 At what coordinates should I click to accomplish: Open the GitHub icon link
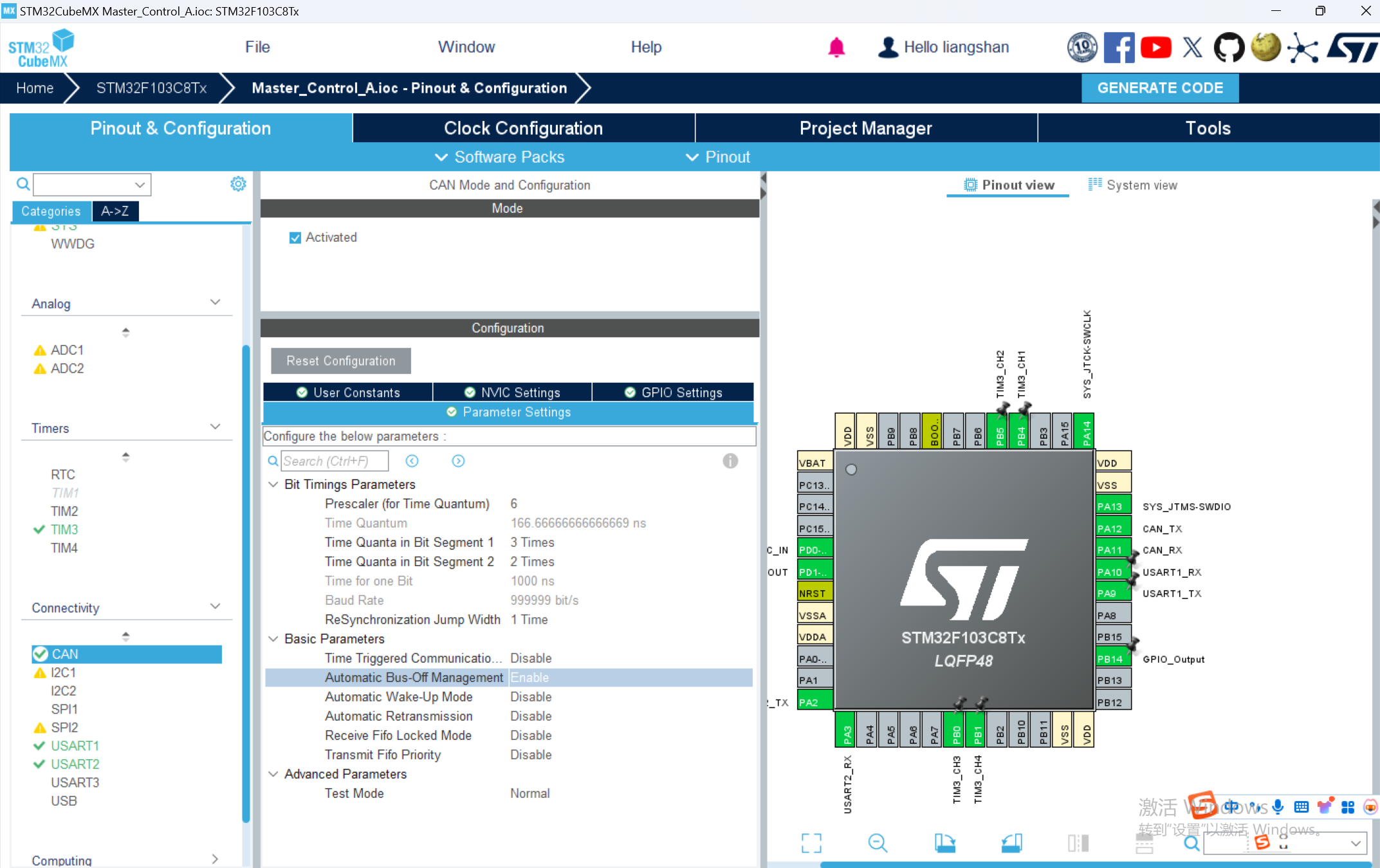tap(1228, 48)
